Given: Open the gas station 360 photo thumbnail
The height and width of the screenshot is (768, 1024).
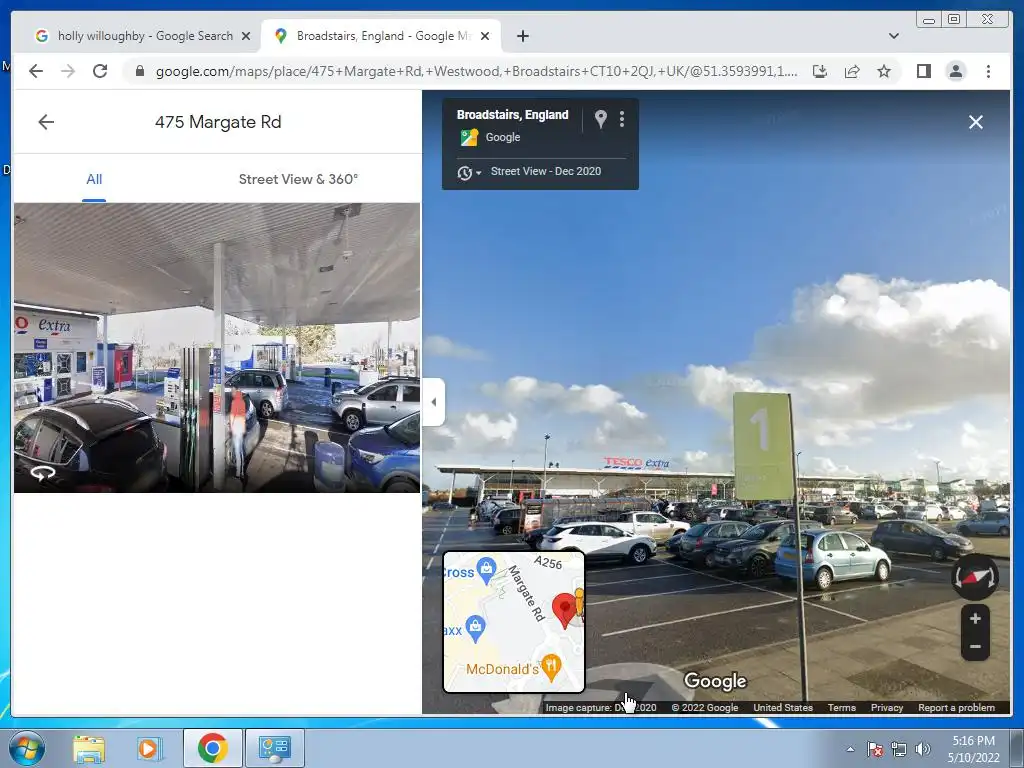Looking at the screenshot, I should click(217, 347).
